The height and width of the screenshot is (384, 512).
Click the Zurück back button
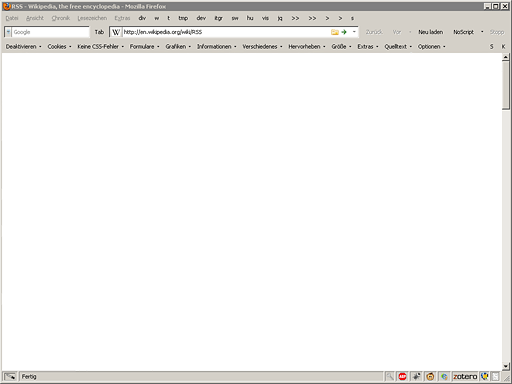pyautogui.click(x=374, y=32)
